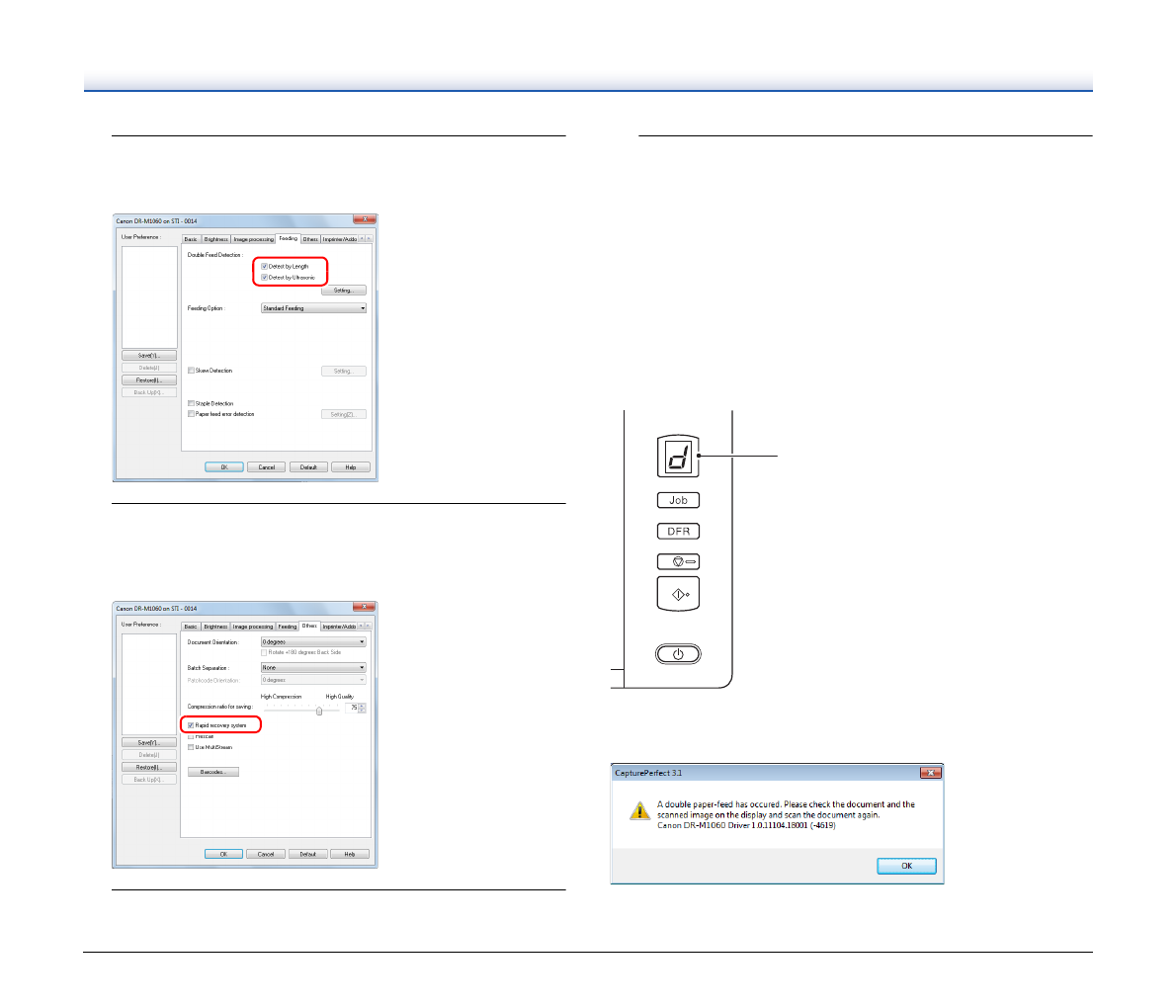Disable Rapid recovery system checkbox

pyautogui.click(x=192, y=725)
